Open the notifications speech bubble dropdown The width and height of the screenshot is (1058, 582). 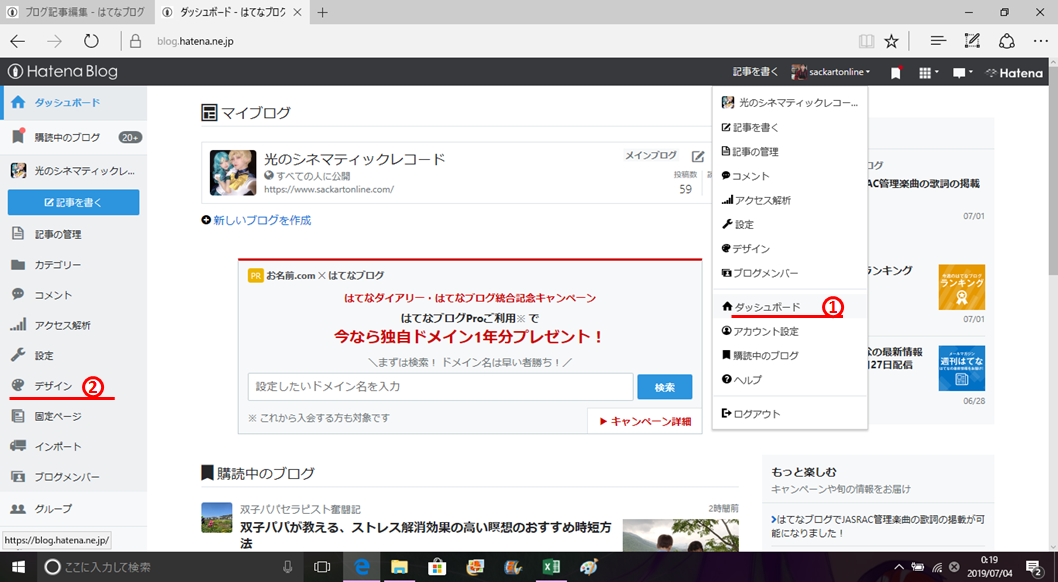[x=962, y=73]
